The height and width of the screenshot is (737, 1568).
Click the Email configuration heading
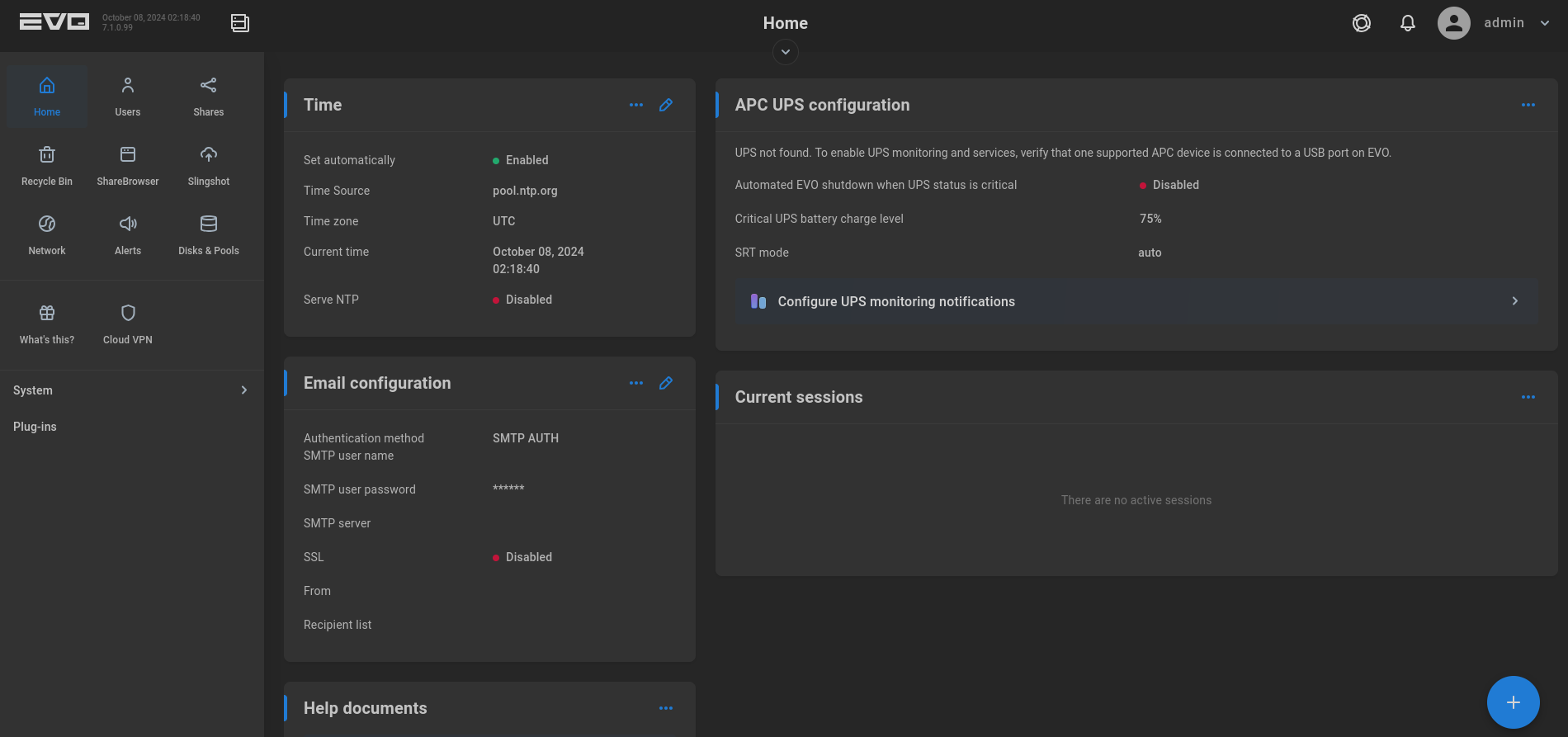(377, 383)
